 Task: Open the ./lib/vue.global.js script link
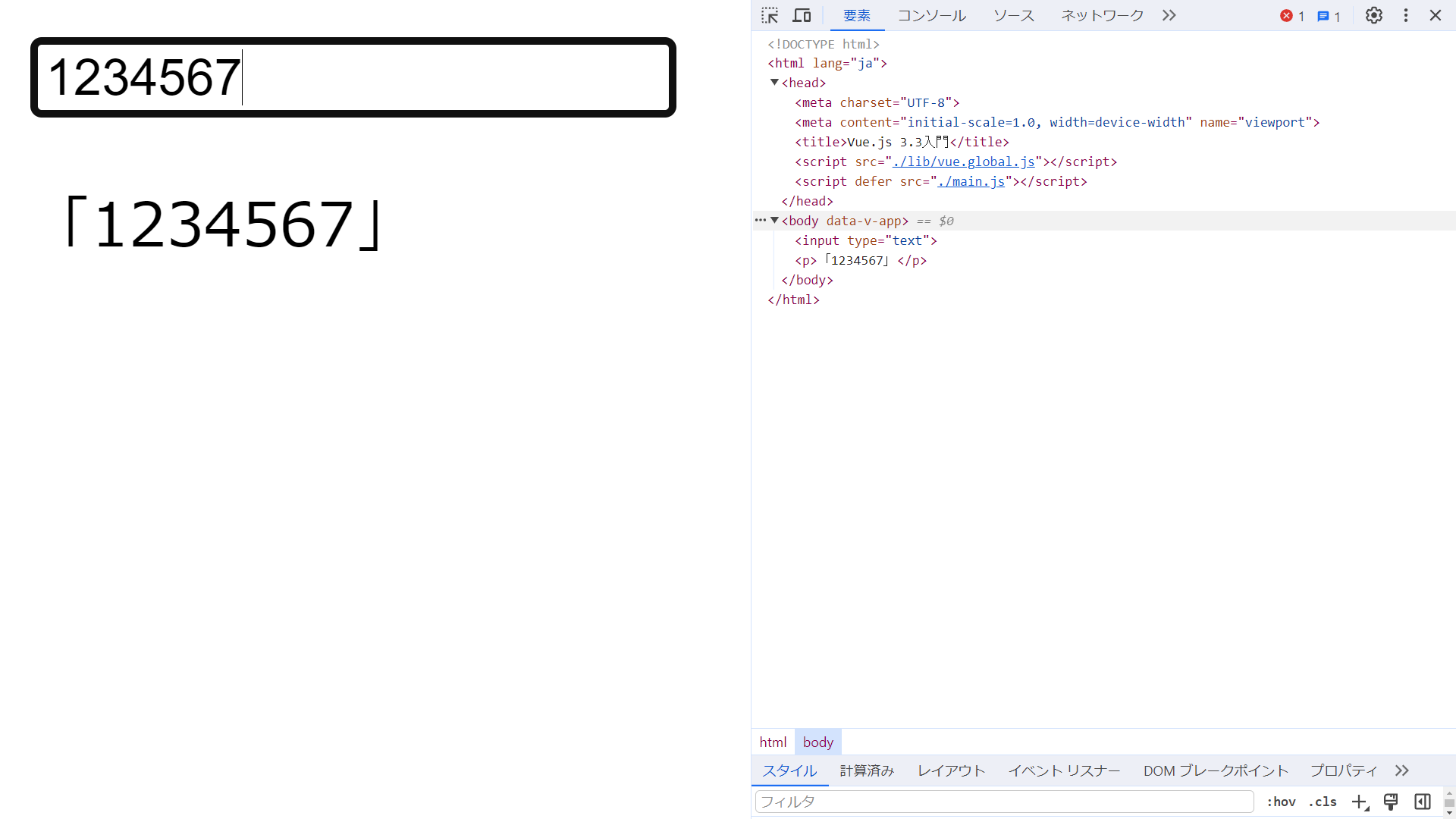tap(963, 162)
